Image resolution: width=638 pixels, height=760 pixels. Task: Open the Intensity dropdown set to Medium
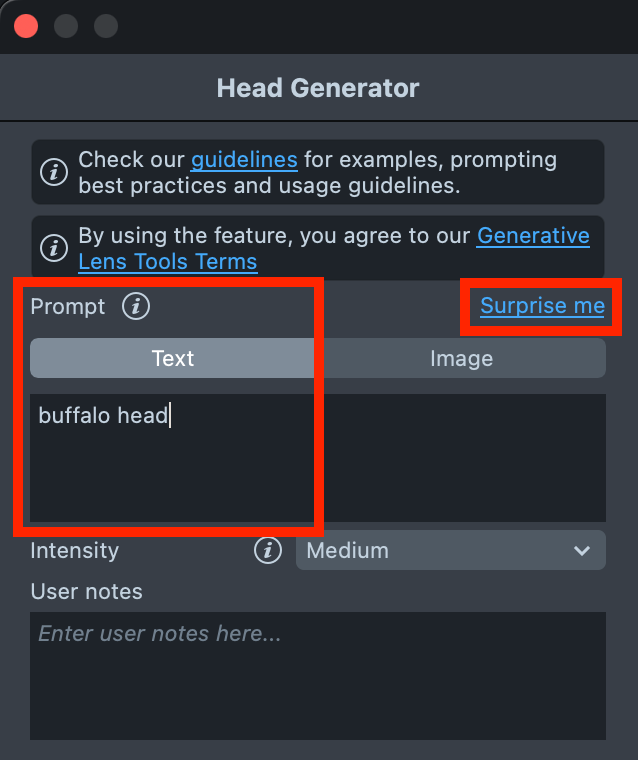click(450, 550)
